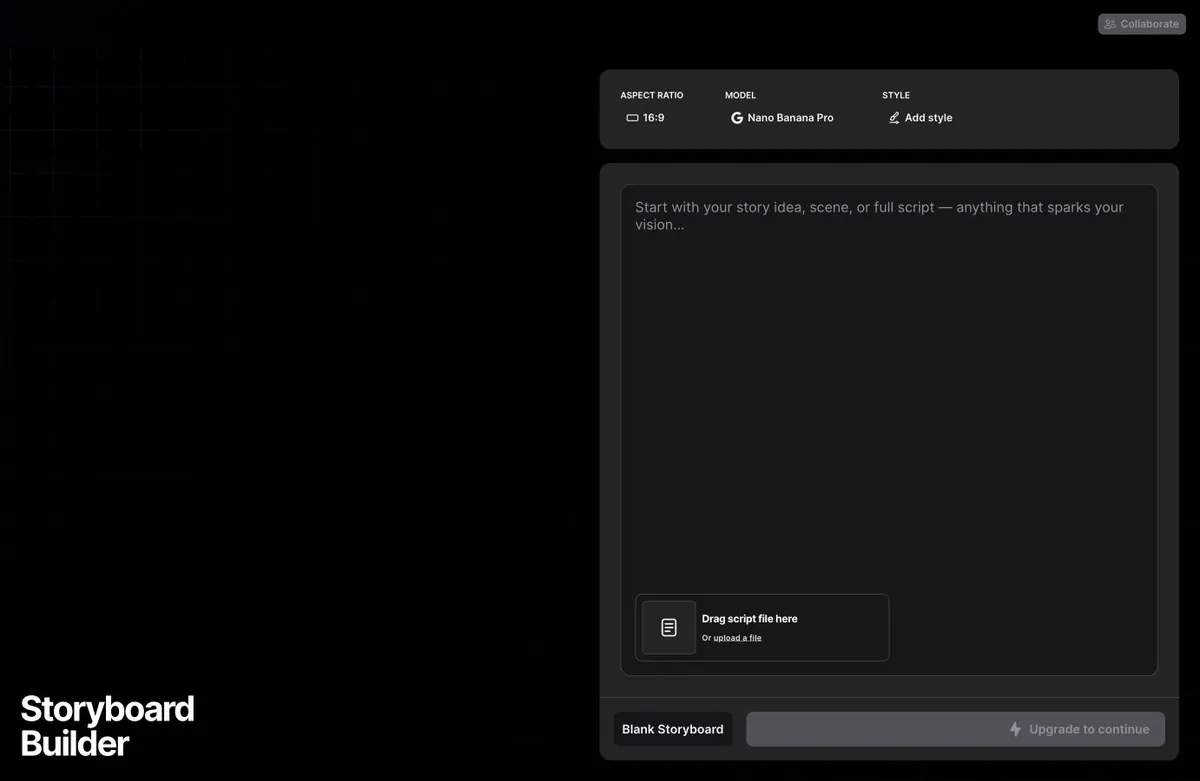Click the Upgrade to continue button

(x=955, y=729)
